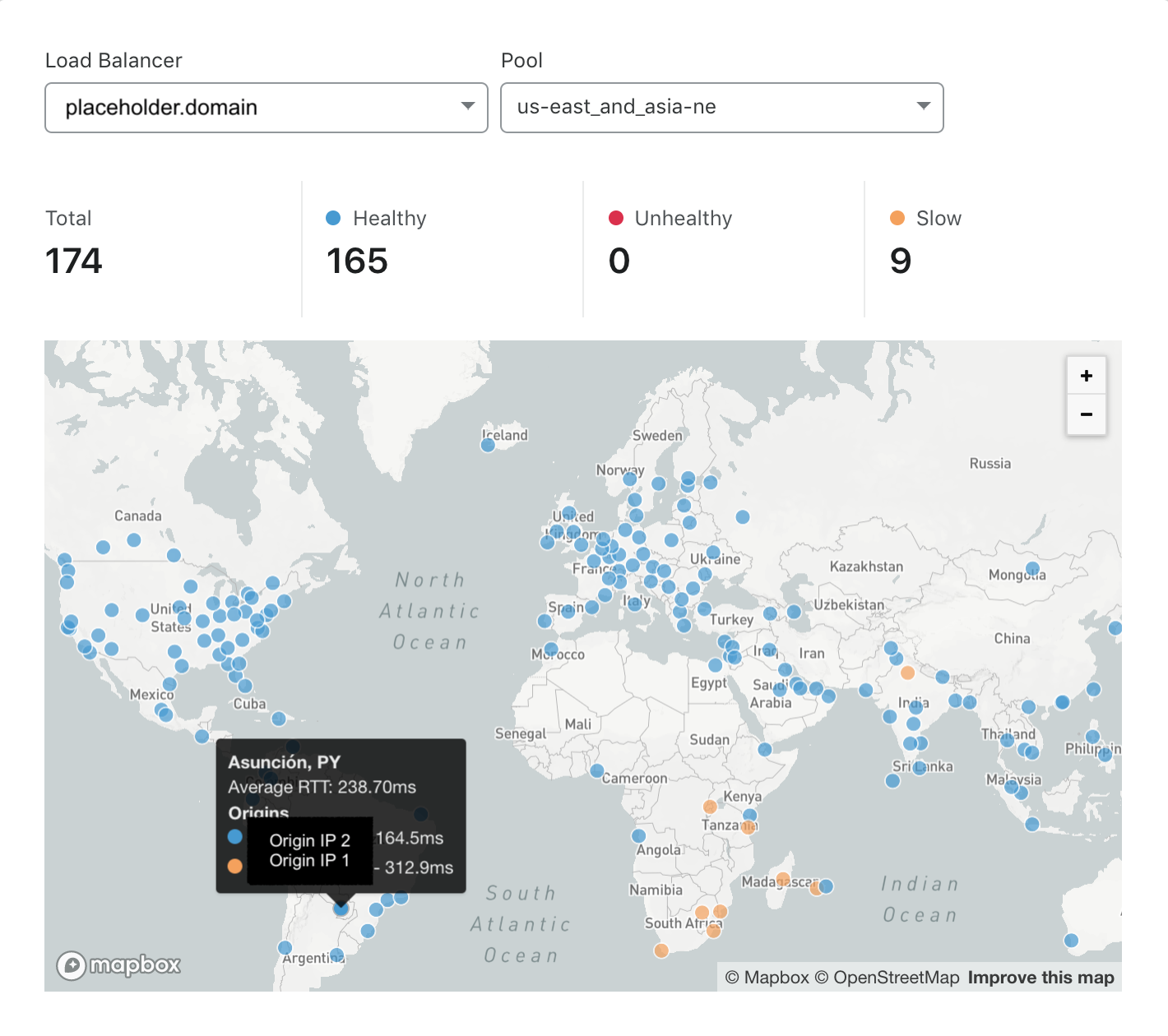Select the Asunción marker below the tooltip

pyautogui.click(x=341, y=909)
